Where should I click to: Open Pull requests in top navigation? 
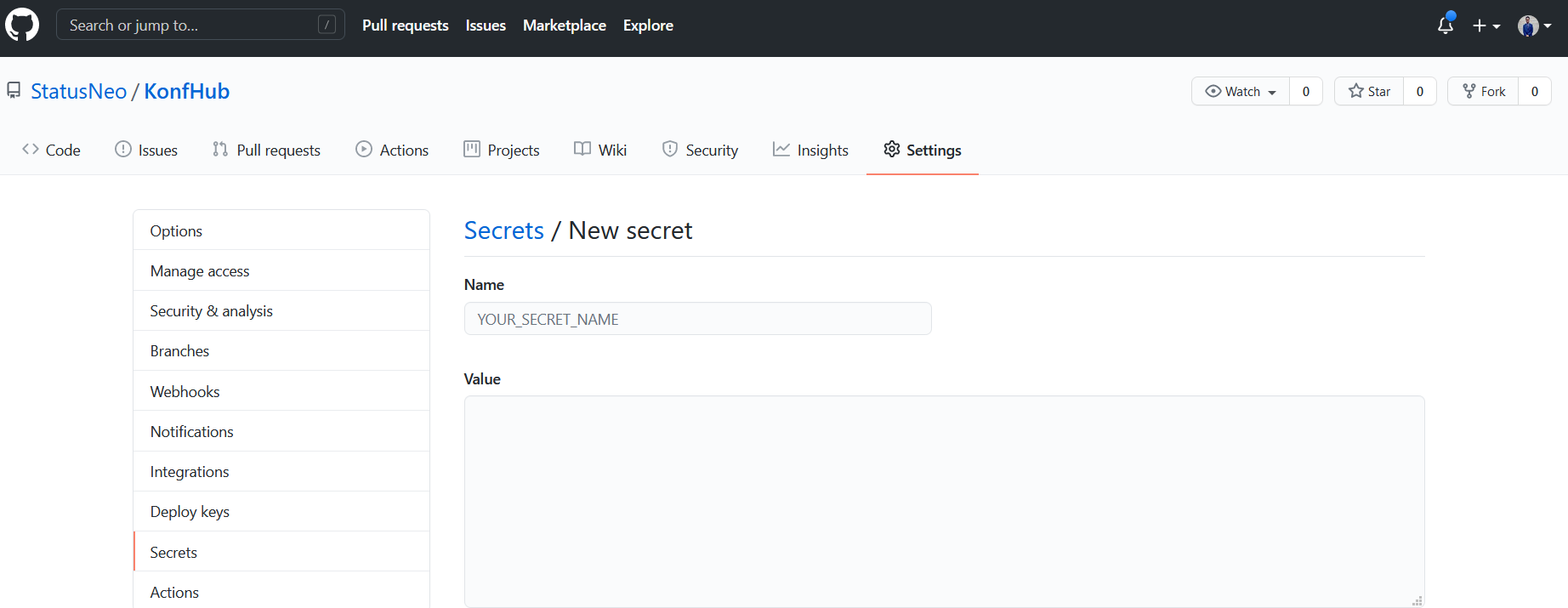click(406, 26)
